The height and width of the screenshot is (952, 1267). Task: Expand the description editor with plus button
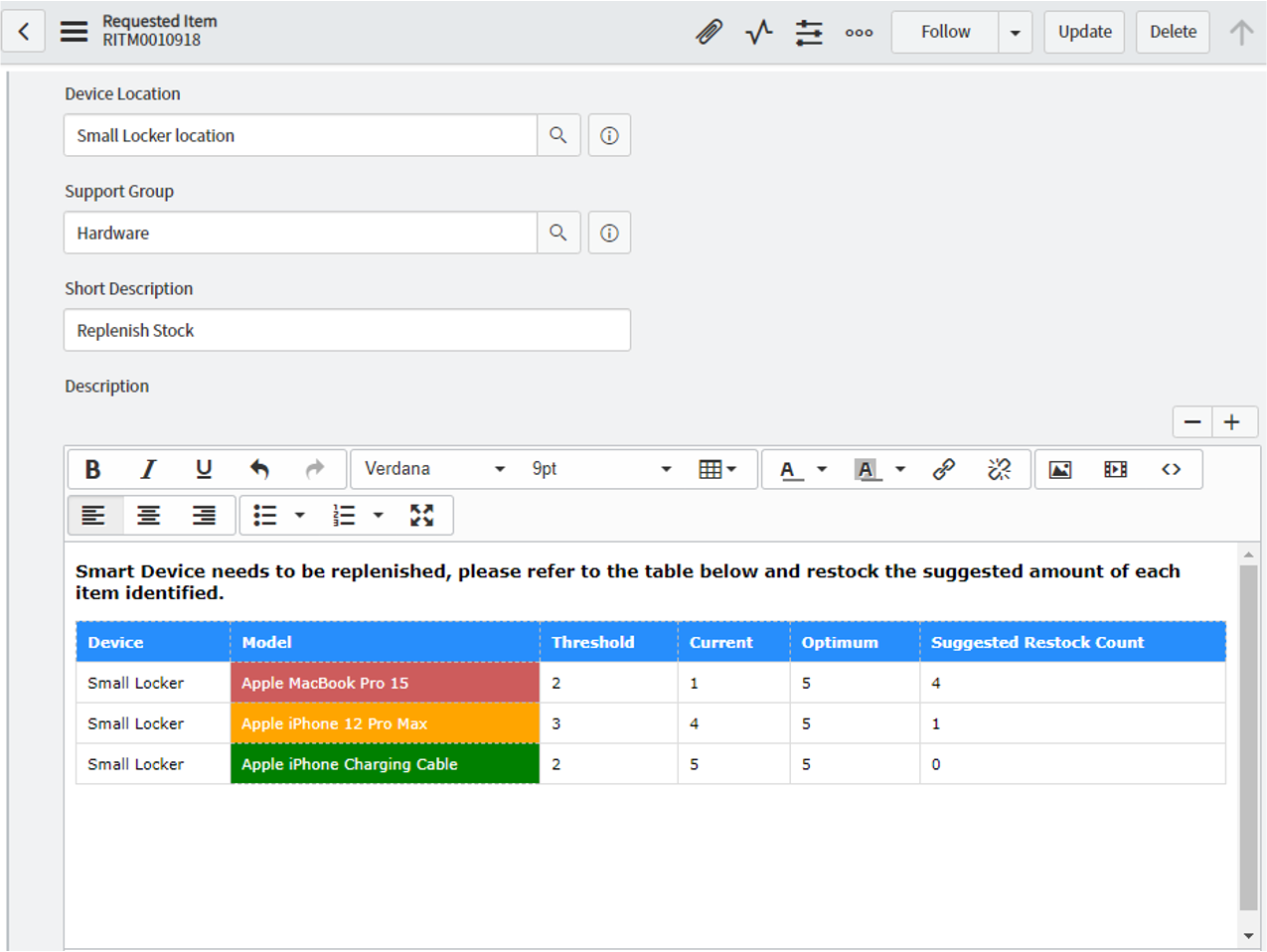coord(1232,421)
